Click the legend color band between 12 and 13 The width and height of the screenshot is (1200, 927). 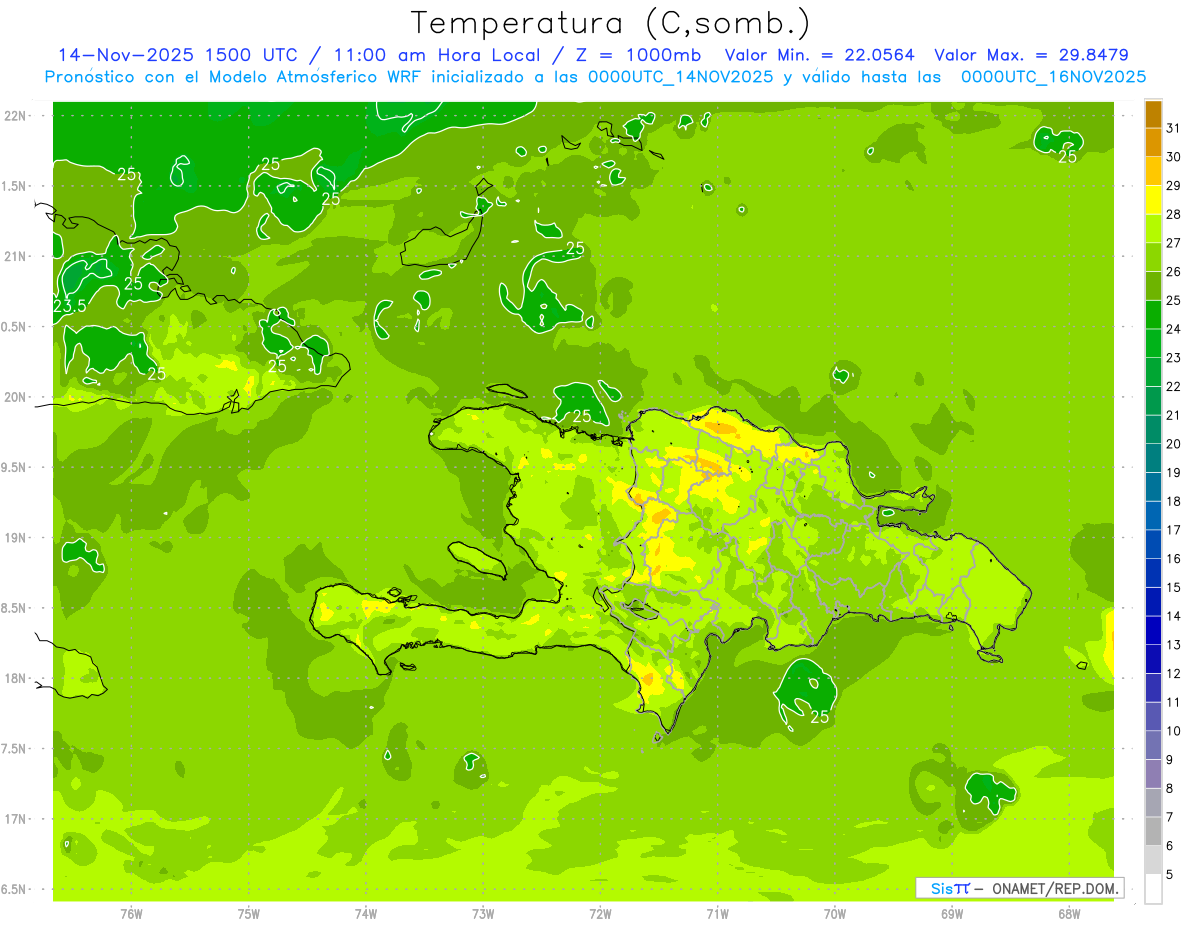(1153, 659)
